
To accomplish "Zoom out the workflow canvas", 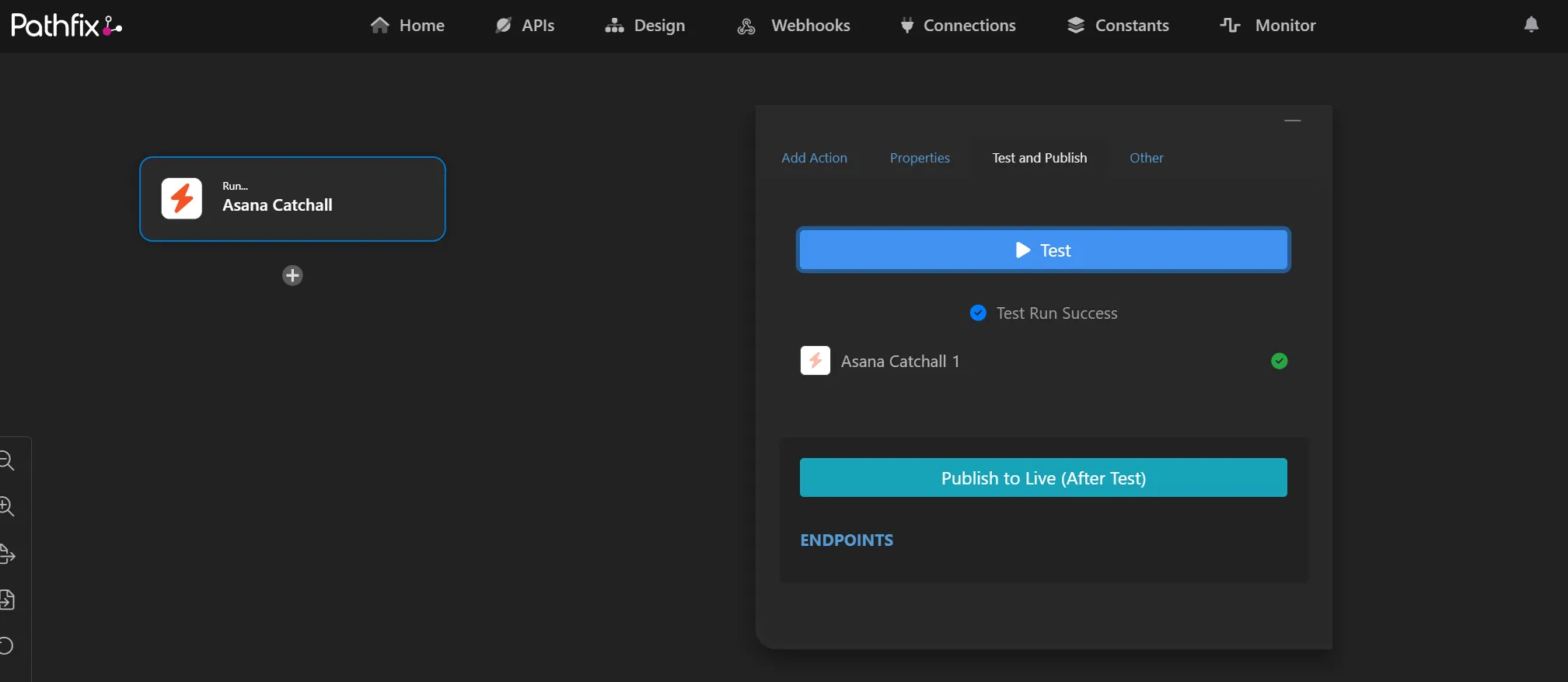I will [x=6, y=461].
